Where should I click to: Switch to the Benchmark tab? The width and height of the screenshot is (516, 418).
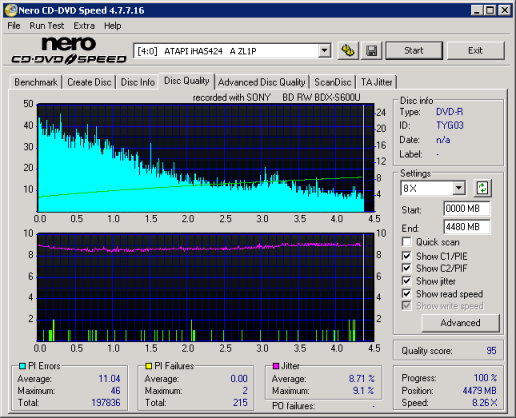click(x=36, y=82)
